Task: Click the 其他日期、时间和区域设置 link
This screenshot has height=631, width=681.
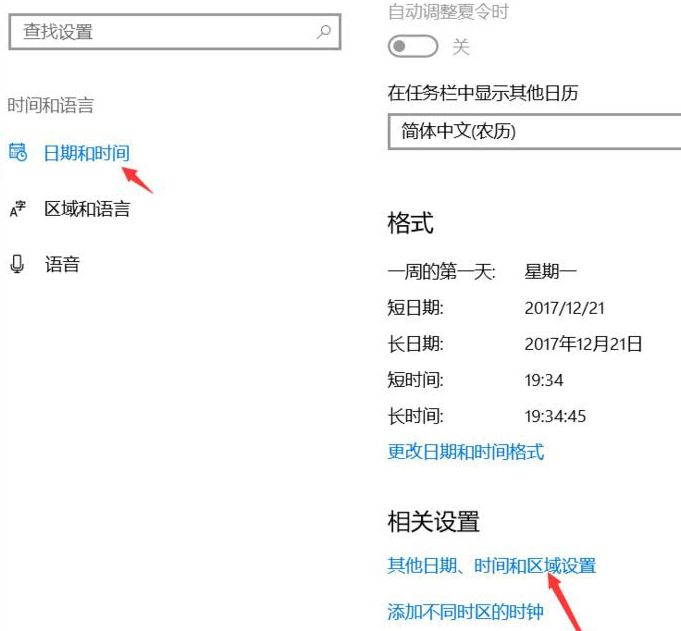Action: tap(491, 566)
